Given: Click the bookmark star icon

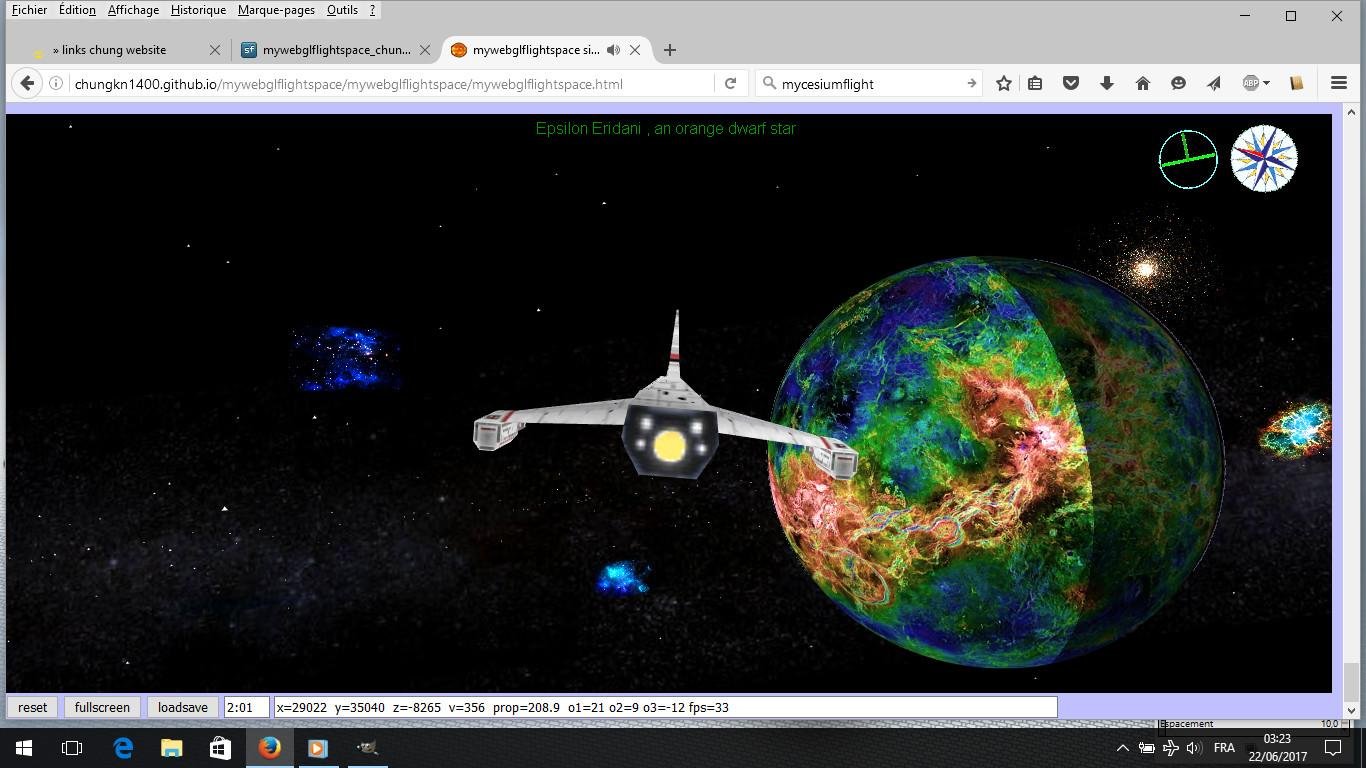Looking at the screenshot, I should (x=1003, y=83).
